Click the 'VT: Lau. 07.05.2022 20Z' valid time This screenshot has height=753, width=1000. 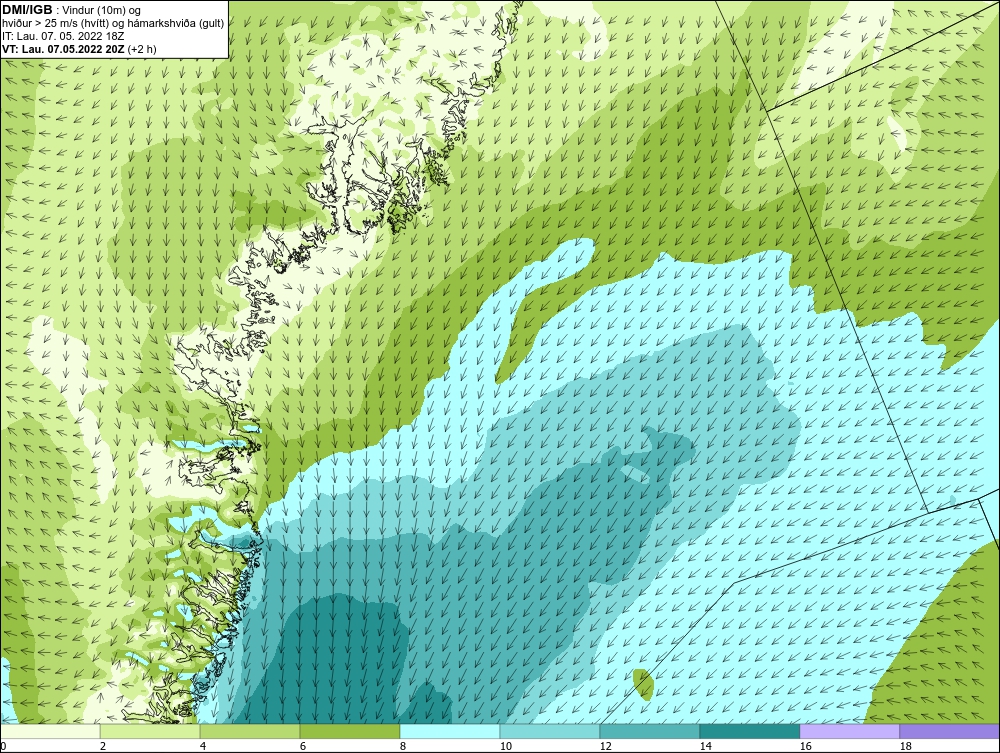click(64, 49)
